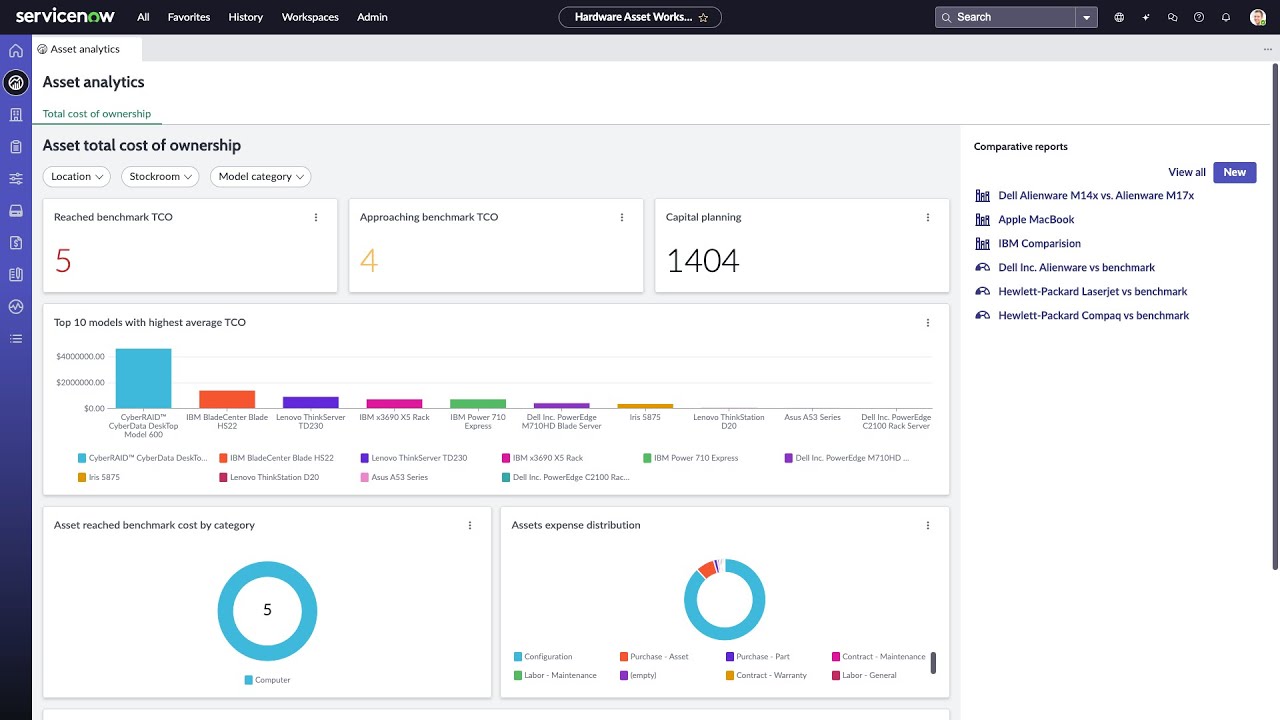Click the clipboard icon in the left sidebar
The image size is (1280, 720).
click(15, 146)
